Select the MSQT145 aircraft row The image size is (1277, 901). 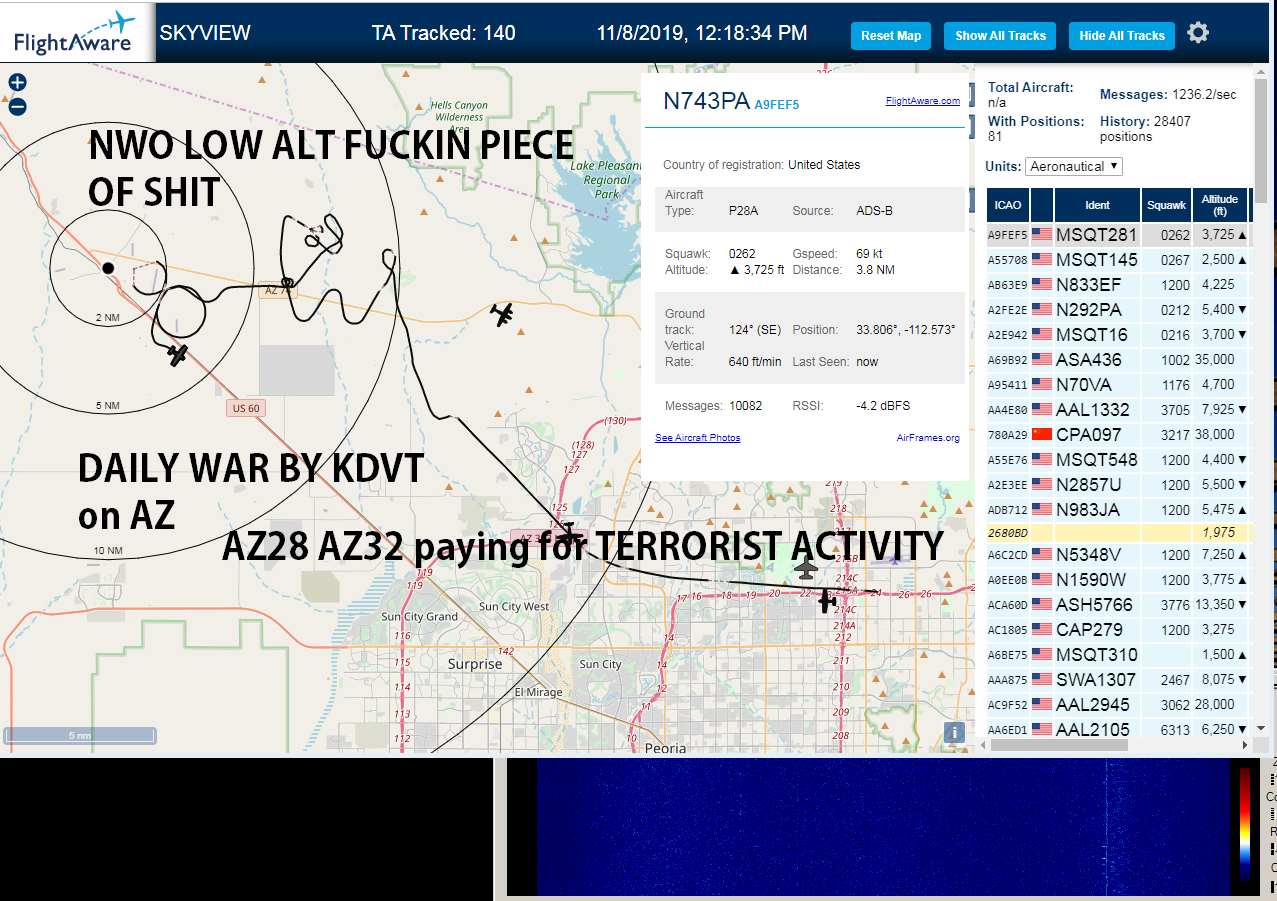[x=1118, y=260]
